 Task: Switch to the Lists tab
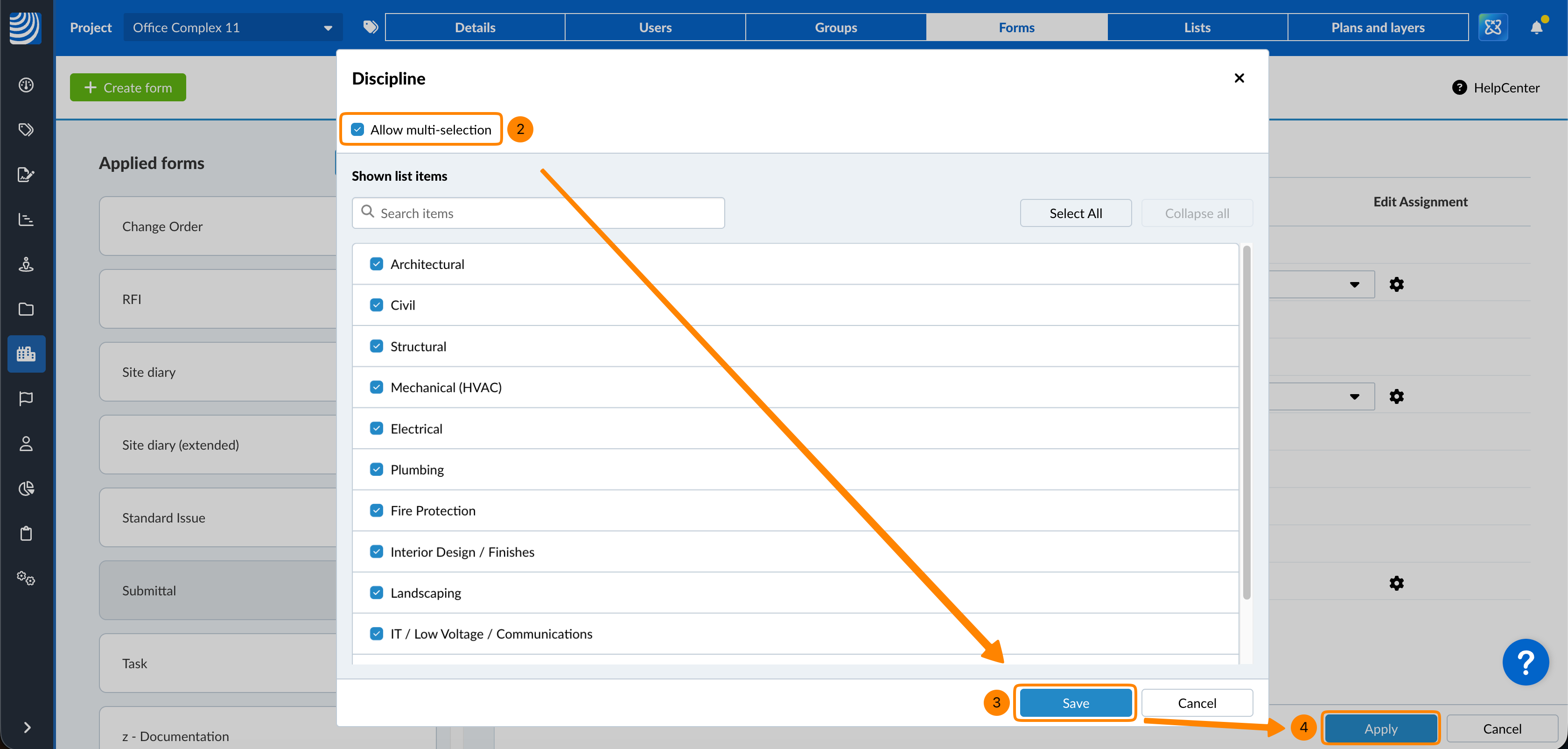click(x=1197, y=28)
